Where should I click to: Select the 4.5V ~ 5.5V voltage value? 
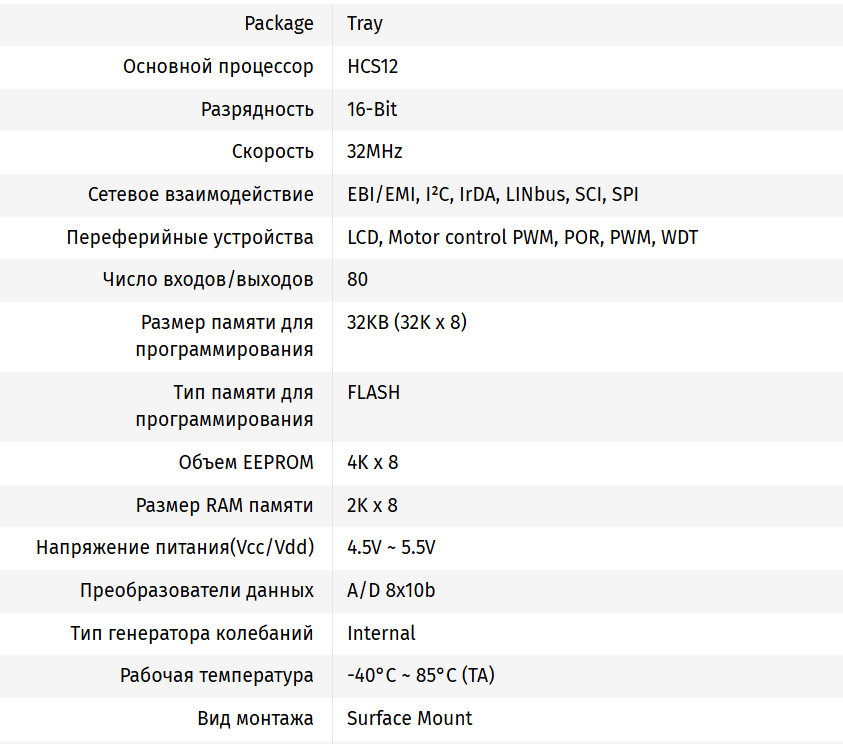391,547
